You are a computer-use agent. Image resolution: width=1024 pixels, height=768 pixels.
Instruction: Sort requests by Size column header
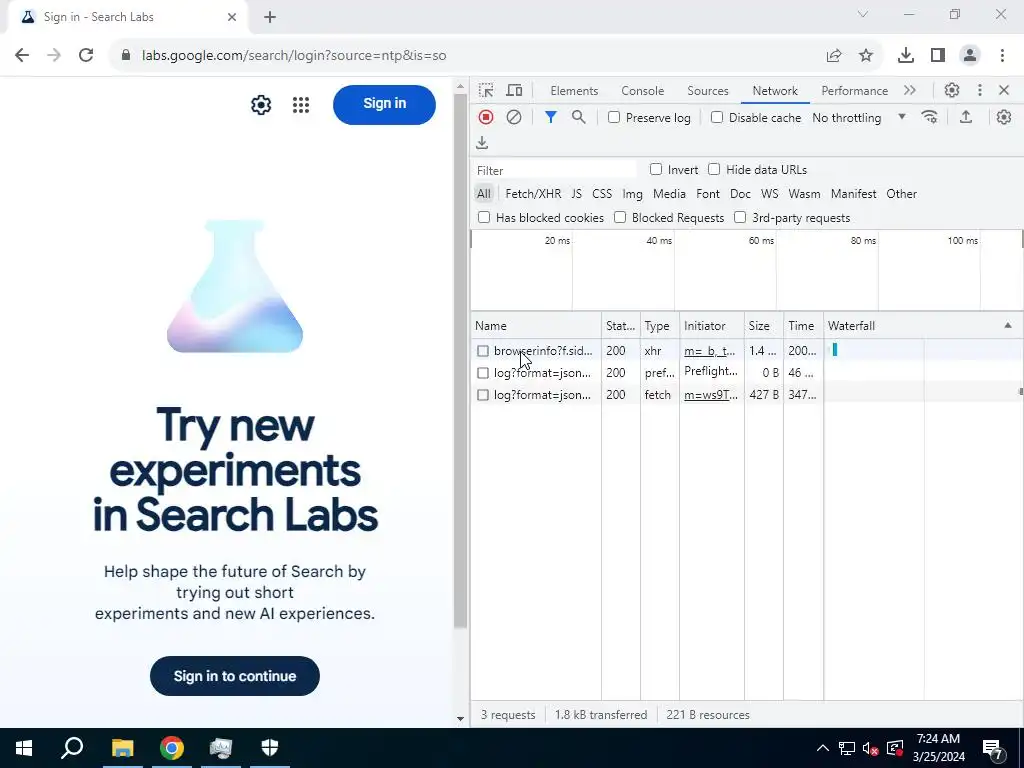[763, 325]
